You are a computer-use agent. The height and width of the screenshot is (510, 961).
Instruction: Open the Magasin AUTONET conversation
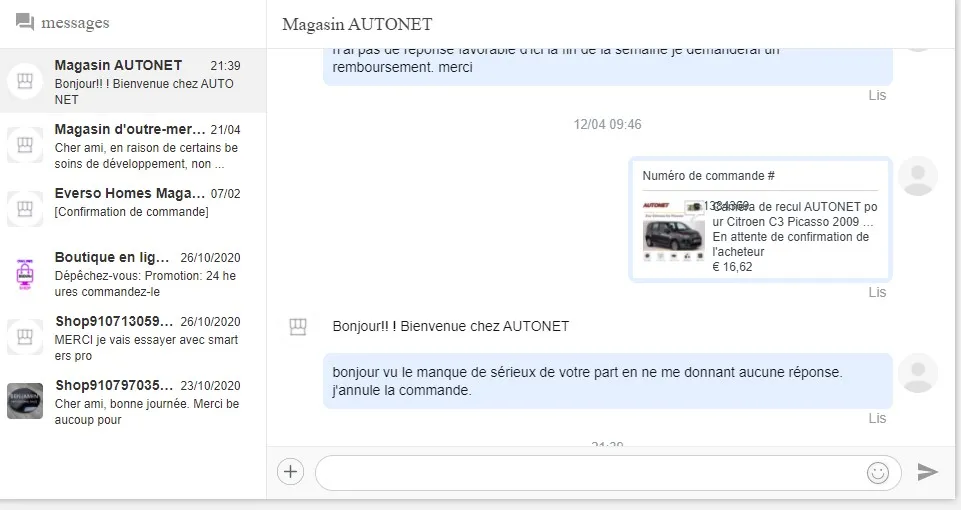pos(133,81)
